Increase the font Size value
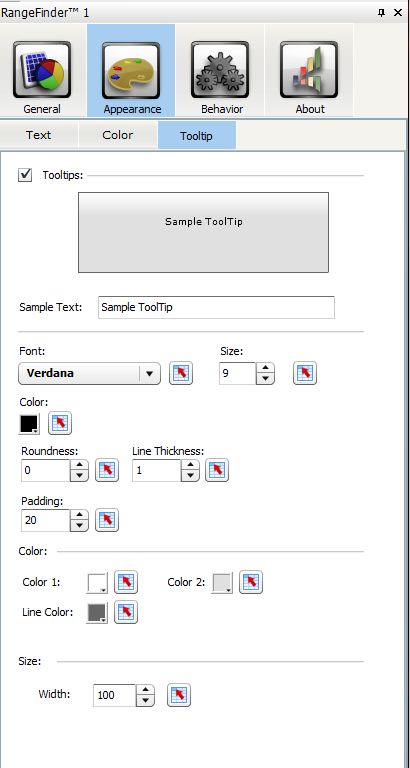410x768 pixels. pyautogui.click(x=265, y=368)
